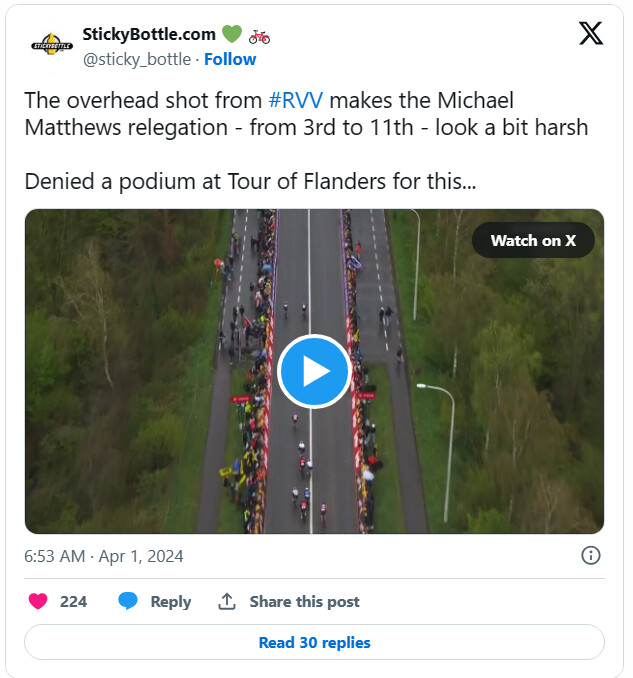Open the Read 30 replies button
Viewport: 633px width, 678px height.
click(x=314, y=642)
